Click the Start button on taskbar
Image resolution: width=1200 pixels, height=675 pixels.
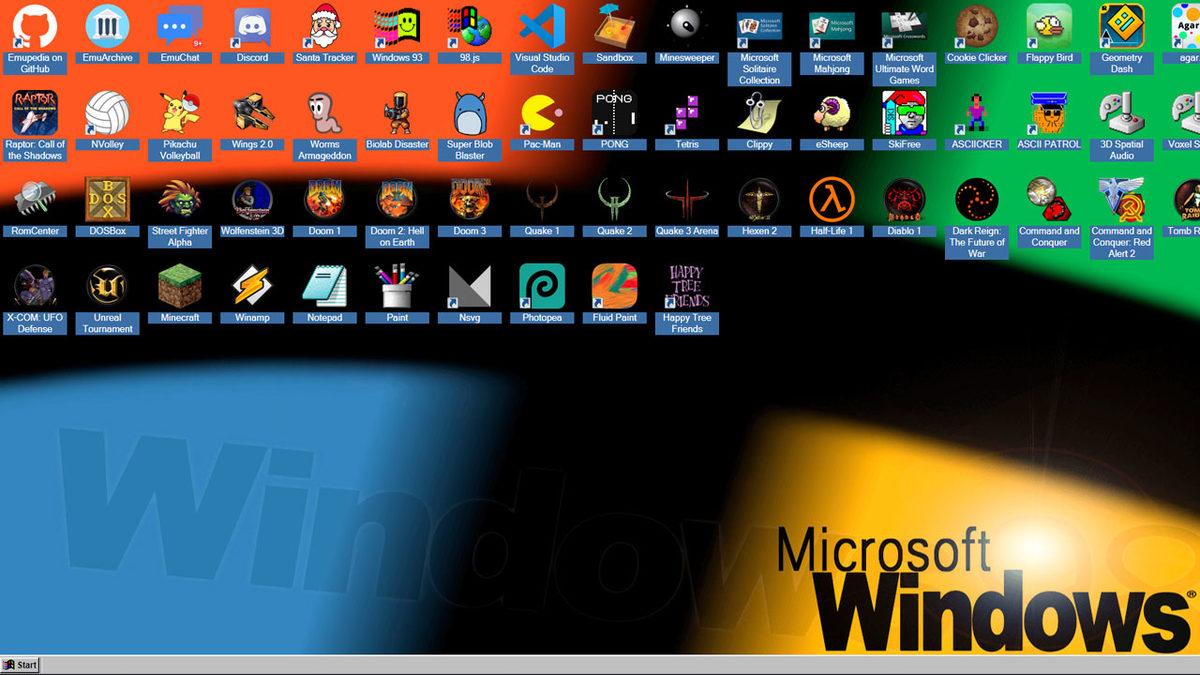click(x=21, y=665)
